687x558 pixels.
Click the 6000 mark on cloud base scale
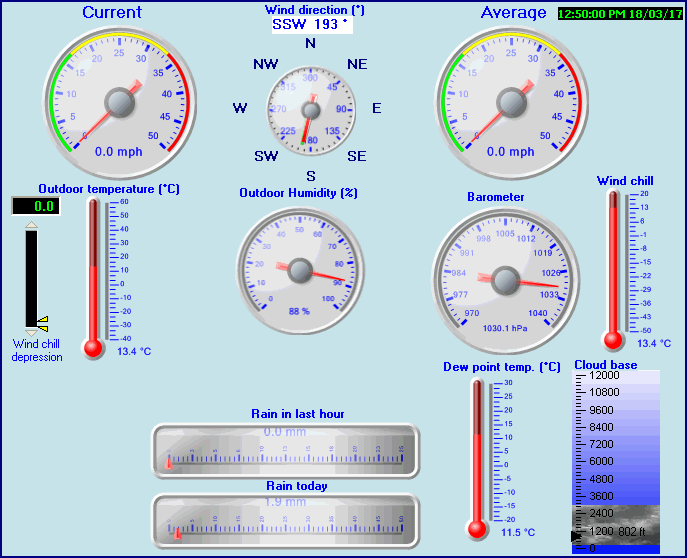(x=601, y=461)
